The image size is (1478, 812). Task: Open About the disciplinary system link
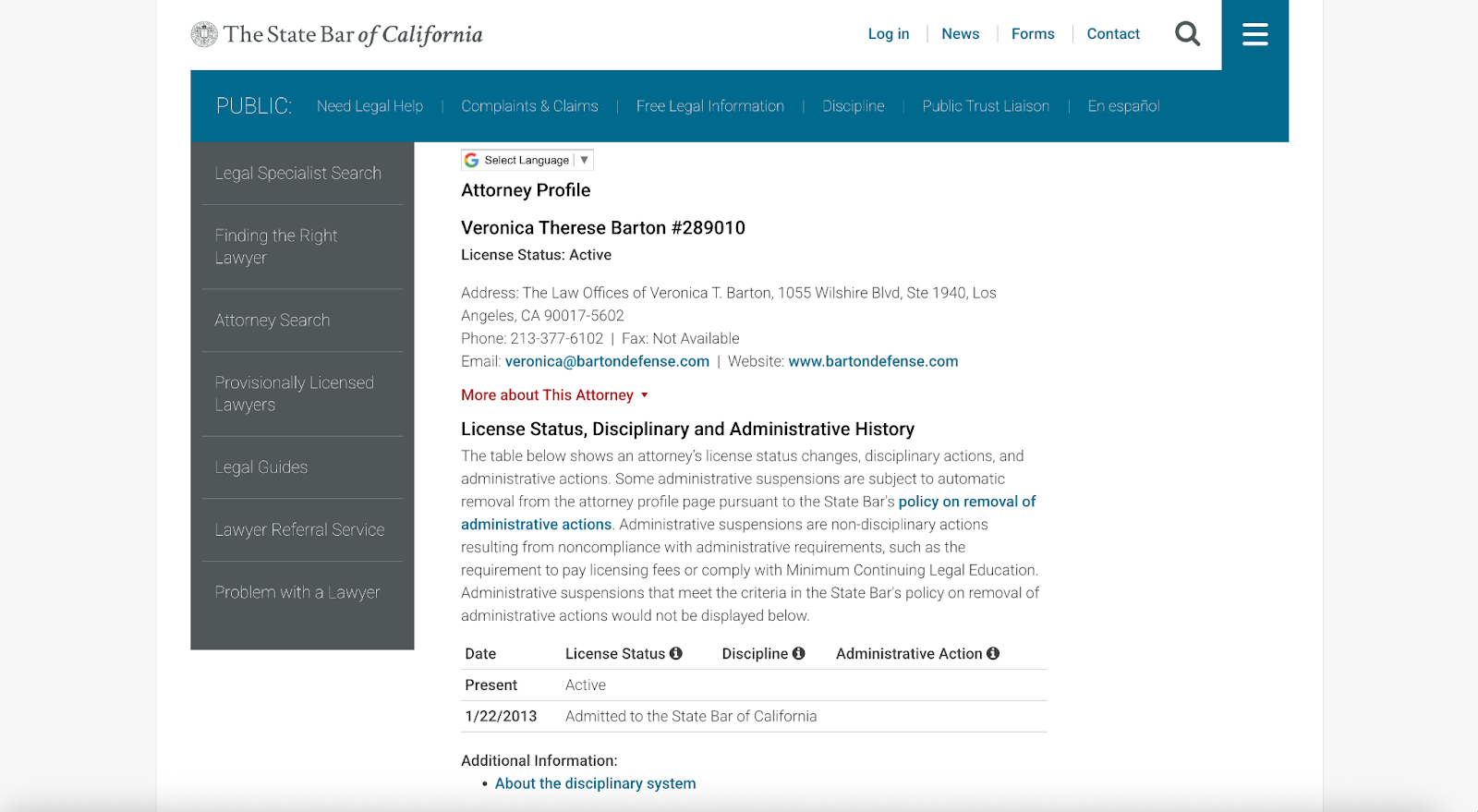tap(595, 783)
